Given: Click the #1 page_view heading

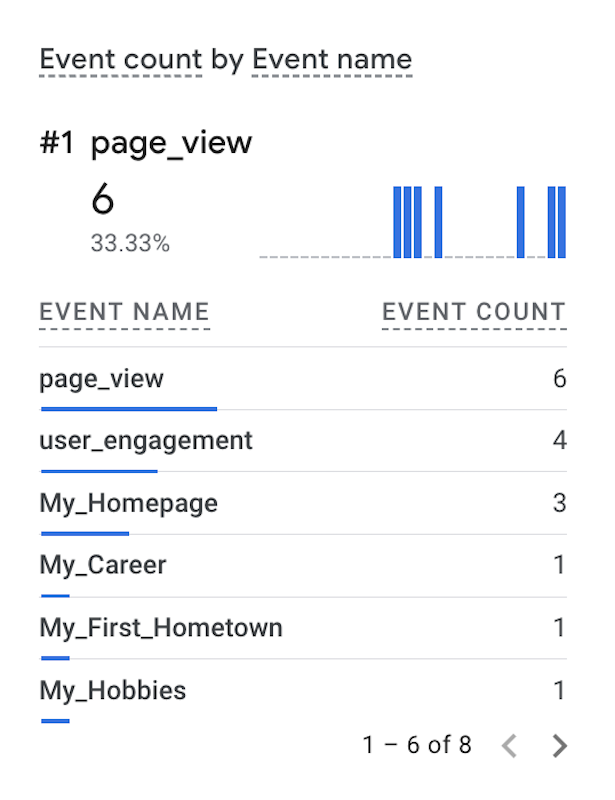Looking at the screenshot, I should click(146, 143).
